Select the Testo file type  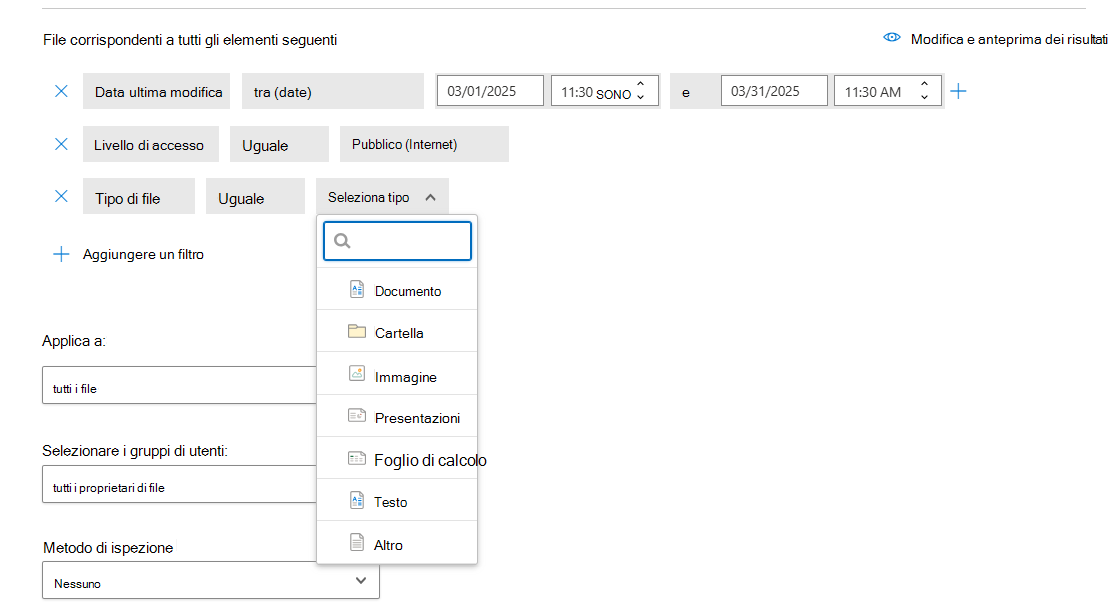[x=390, y=502]
